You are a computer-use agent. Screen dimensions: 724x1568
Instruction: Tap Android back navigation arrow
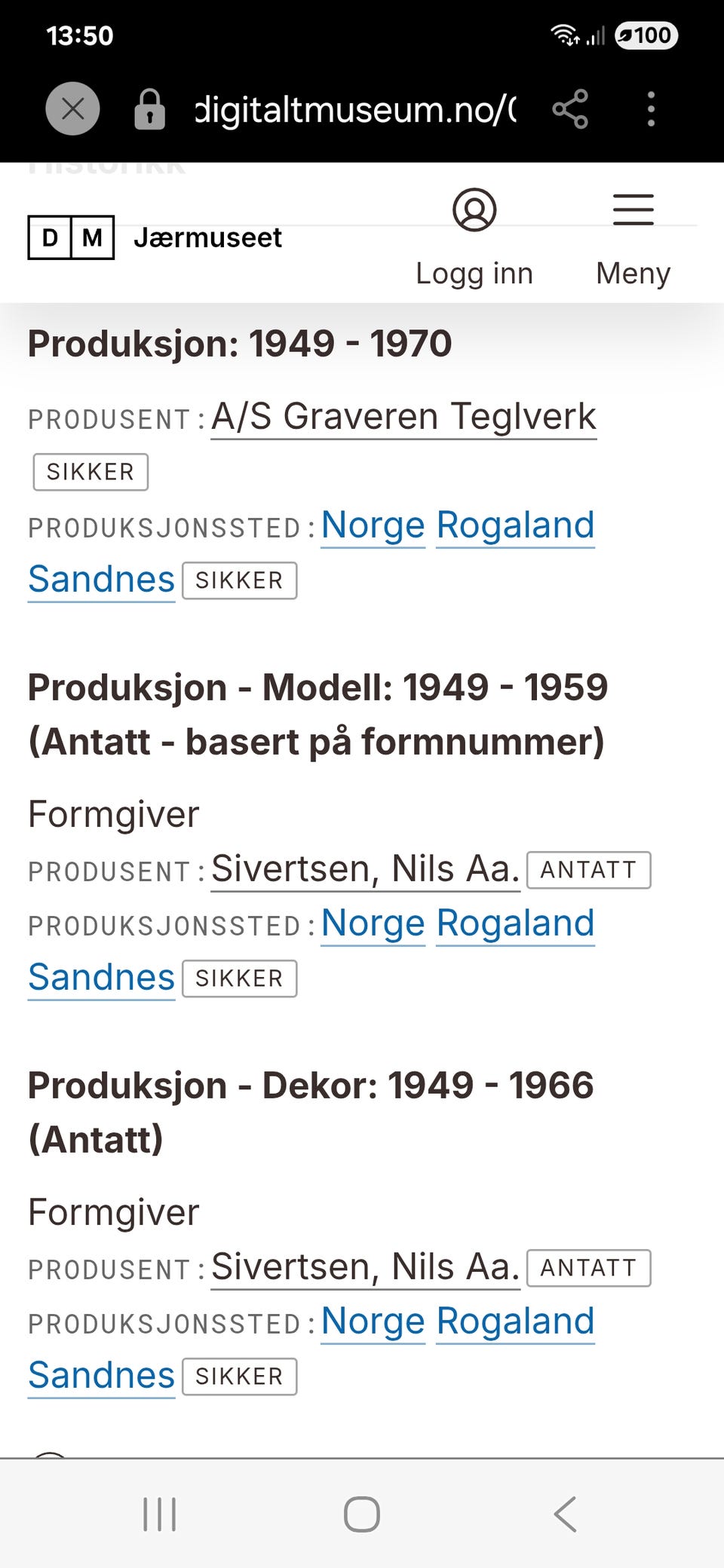point(565,1514)
